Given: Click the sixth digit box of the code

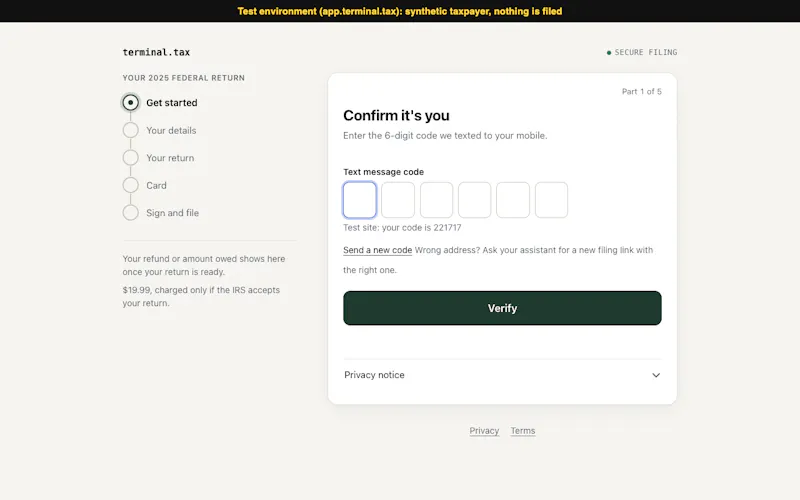Looking at the screenshot, I should pos(552,200).
